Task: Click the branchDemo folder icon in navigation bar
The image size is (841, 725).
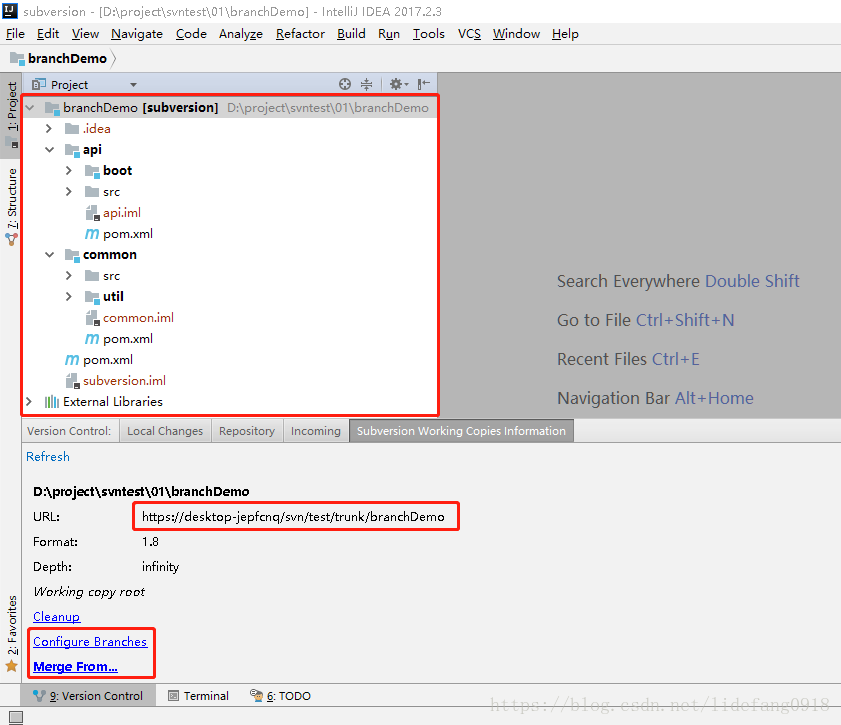Action: [17, 58]
